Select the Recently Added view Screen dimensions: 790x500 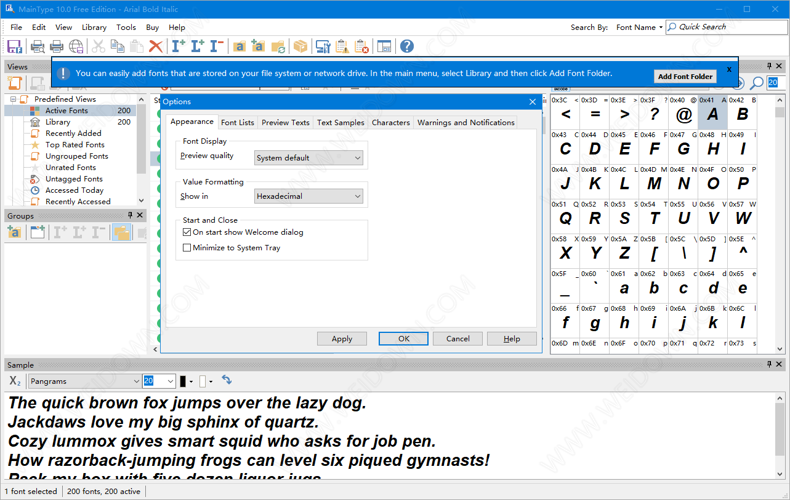tap(73, 133)
